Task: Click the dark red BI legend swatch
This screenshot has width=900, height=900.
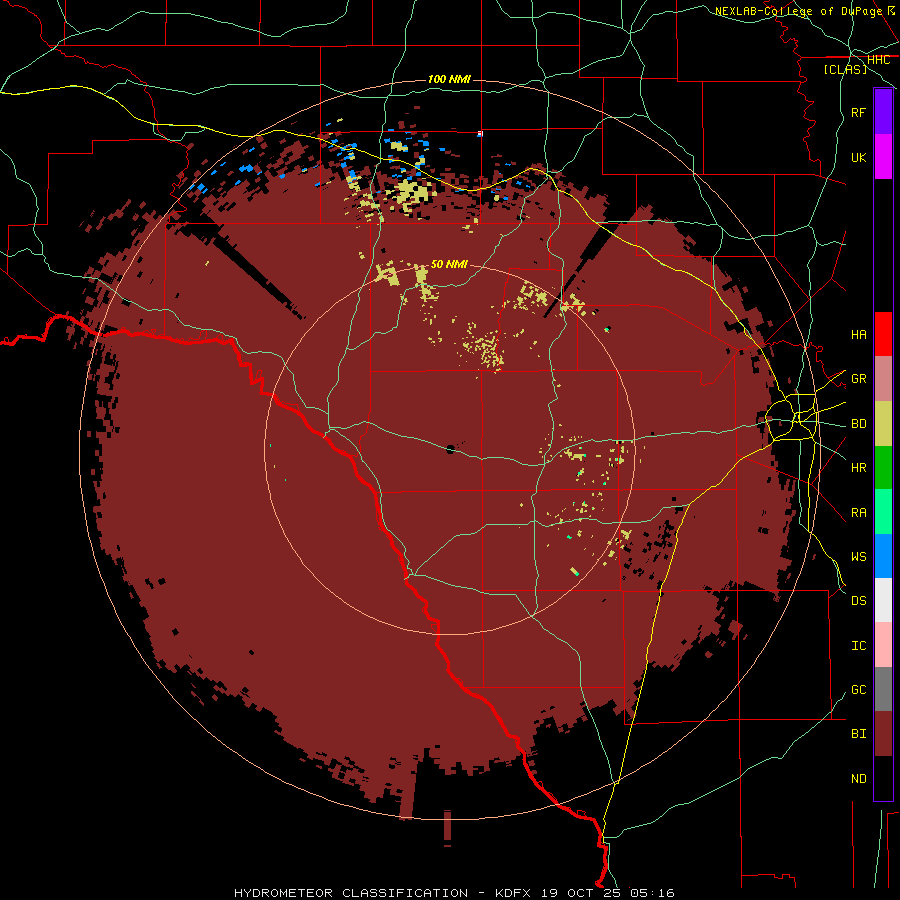Action: click(x=883, y=734)
